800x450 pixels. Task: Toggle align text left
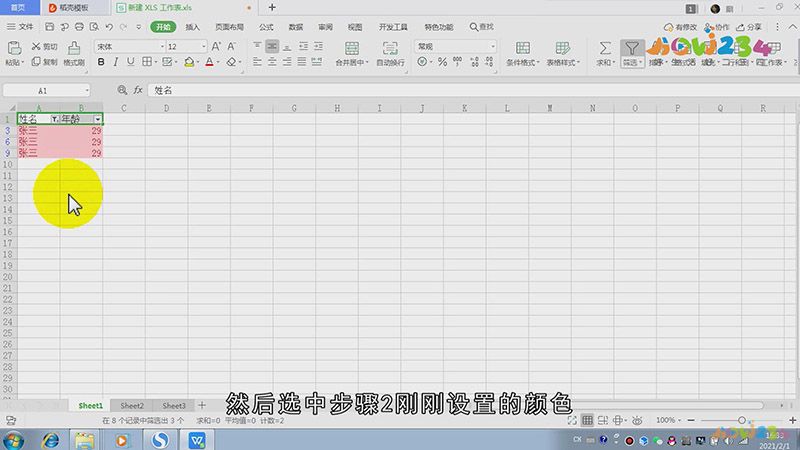pos(257,62)
